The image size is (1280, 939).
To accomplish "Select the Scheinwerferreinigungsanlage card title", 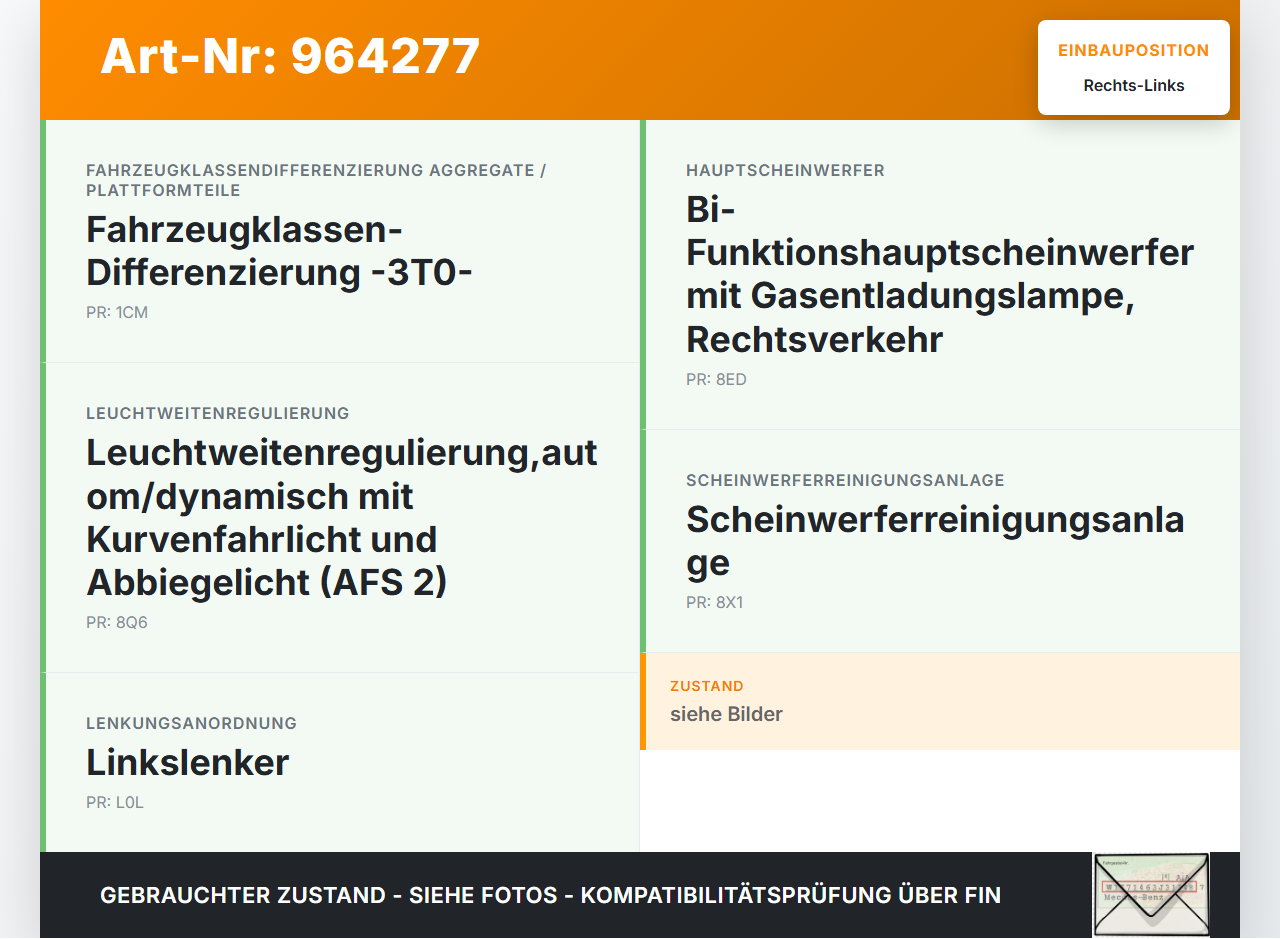I will 935,540.
